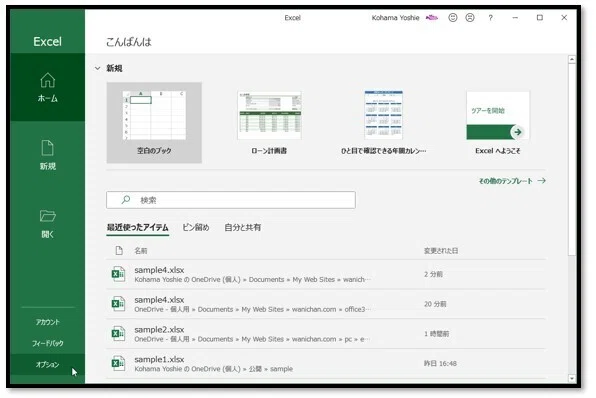Click the 1 時間前 modified time
Viewport: 596px width, 398px height.
coord(436,334)
